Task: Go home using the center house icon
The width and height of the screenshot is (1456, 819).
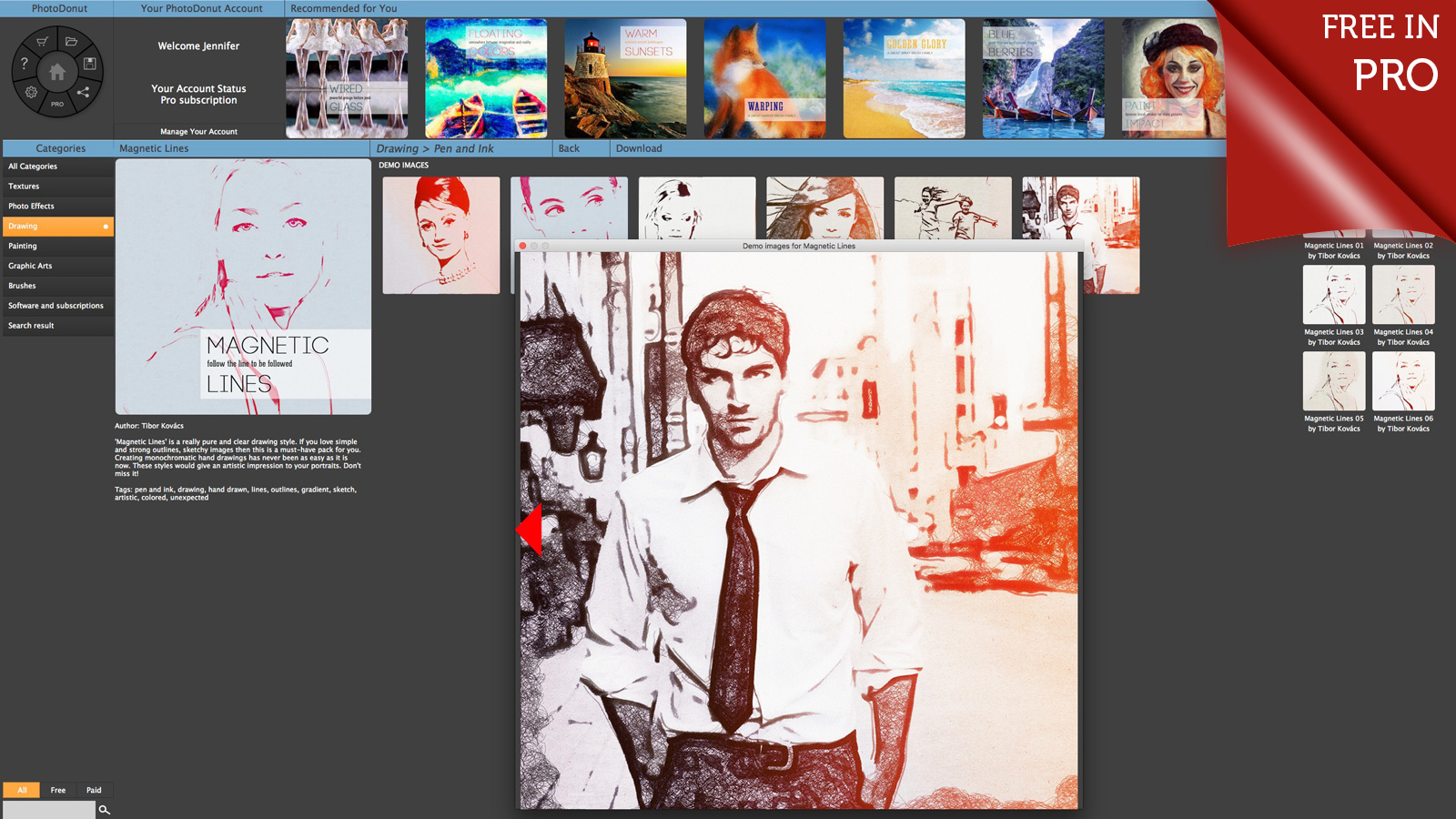Action: point(56,72)
